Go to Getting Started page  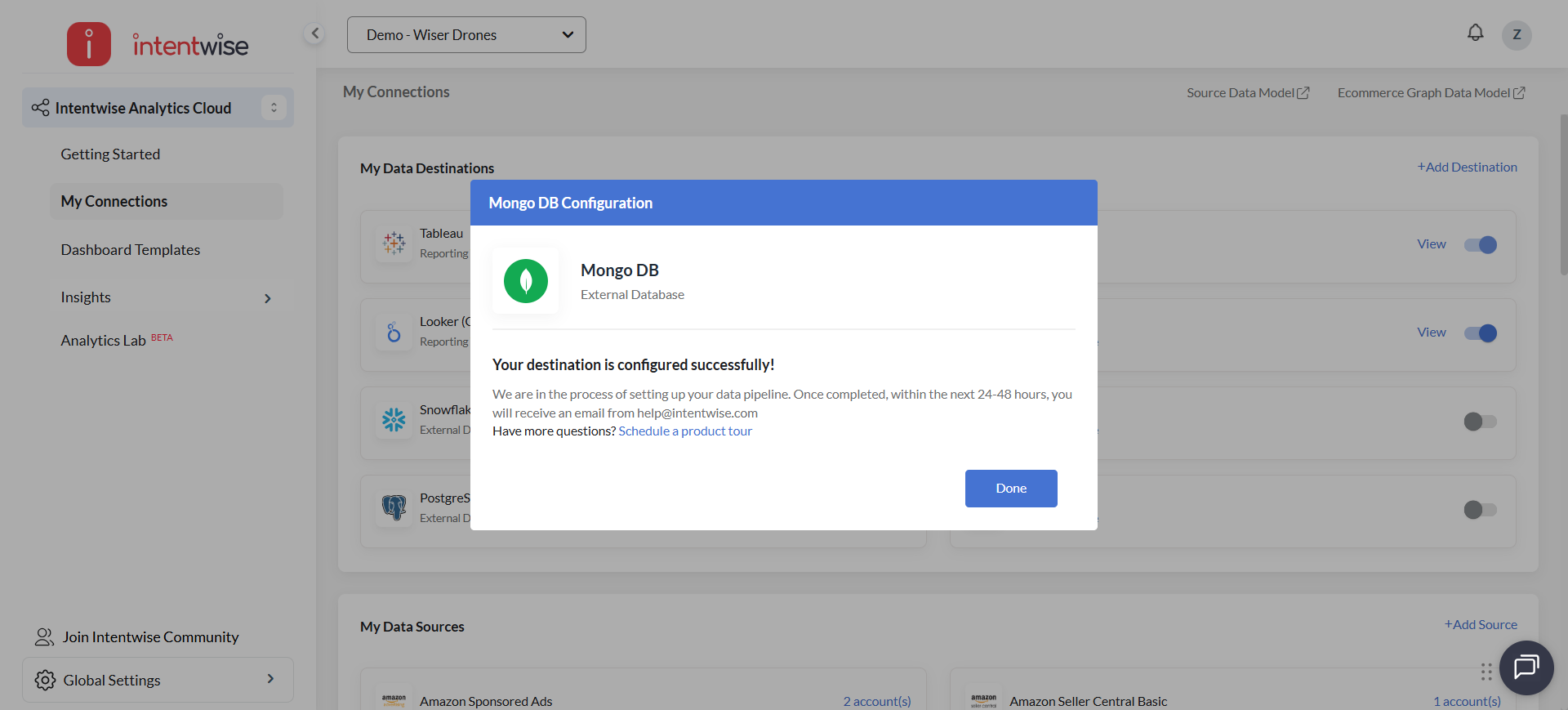coord(110,154)
